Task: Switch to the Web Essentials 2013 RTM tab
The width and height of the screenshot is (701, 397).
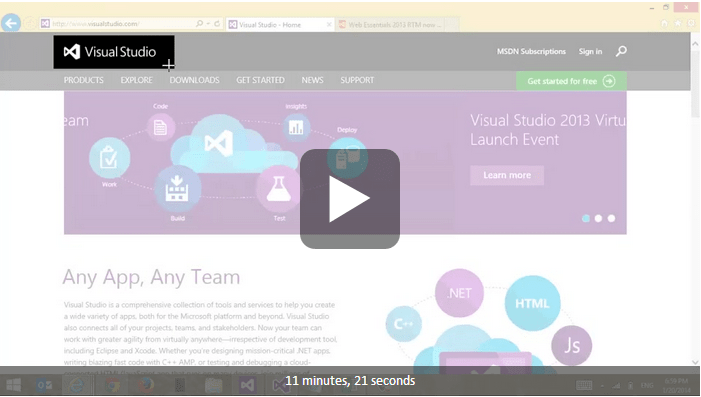Action: [397, 25]
